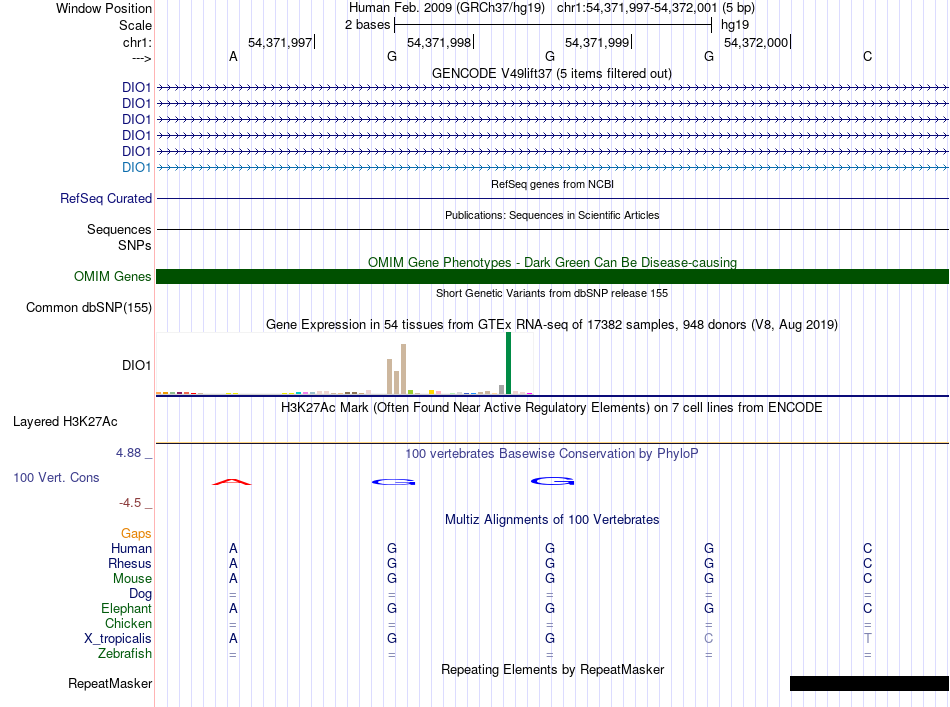
Task: Click the SNPs track label
Action: click(x=135, y=245)
